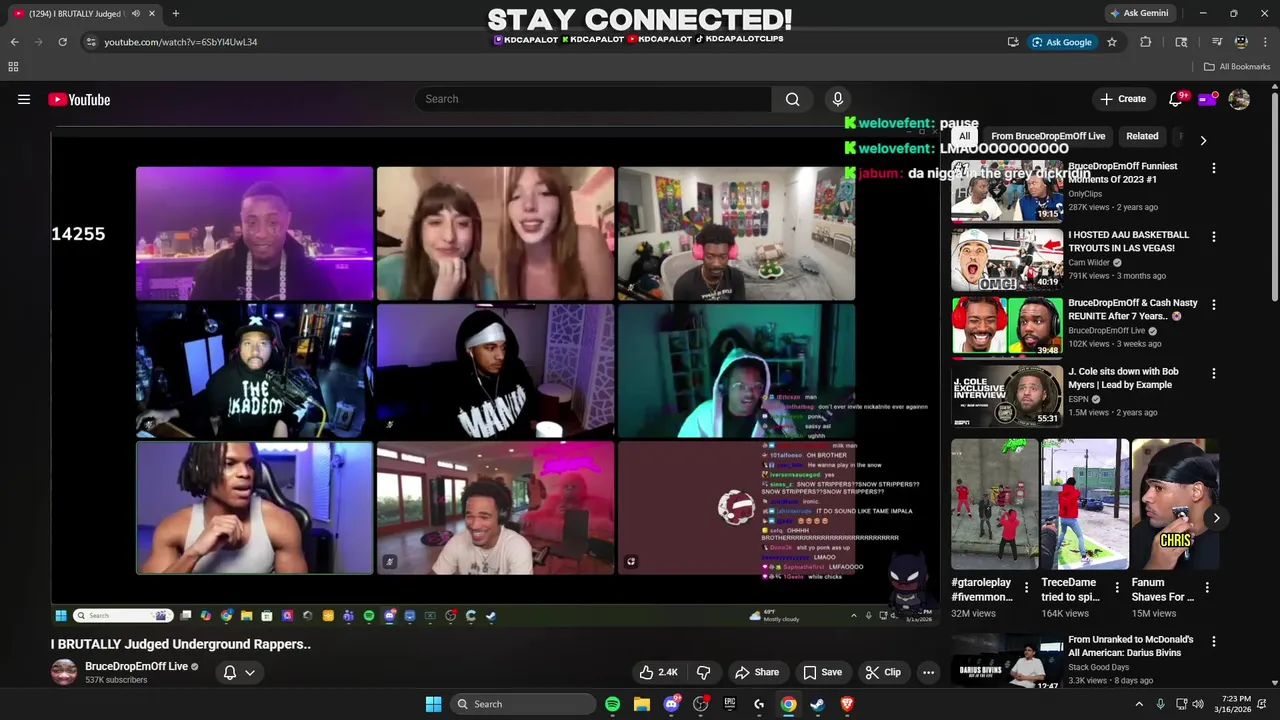Save the video with the Save button
This screenshot has width=1280, height=720.
pos(822,672)
